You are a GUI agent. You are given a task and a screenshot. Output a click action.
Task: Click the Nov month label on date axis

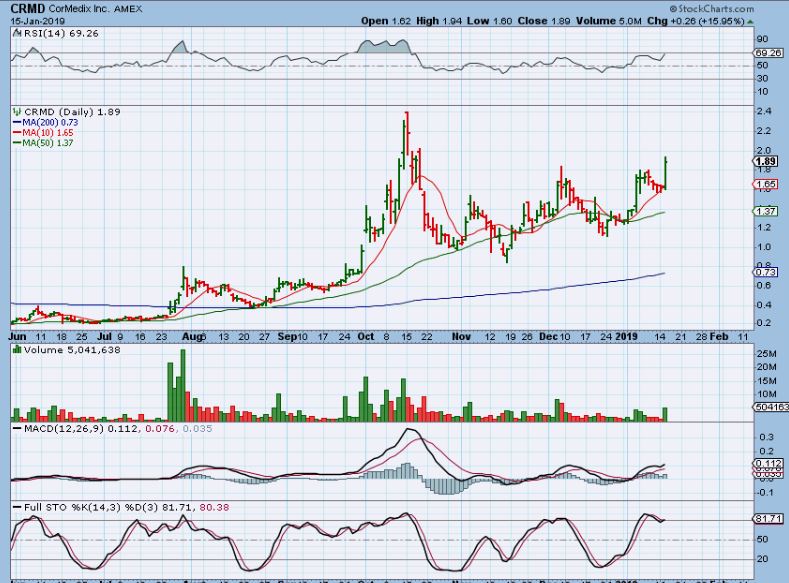(461, 337)
